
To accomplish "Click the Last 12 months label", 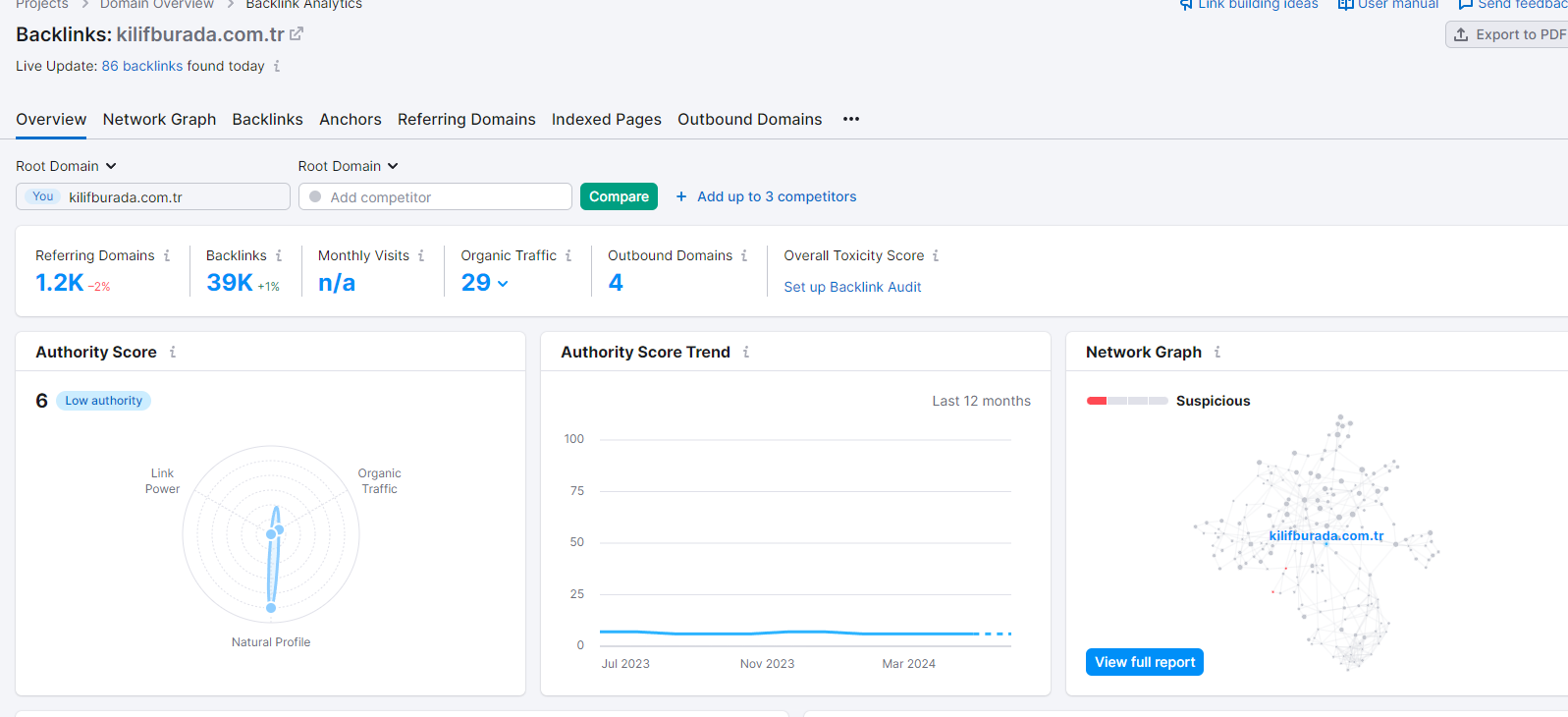I will tap(982, 401).
